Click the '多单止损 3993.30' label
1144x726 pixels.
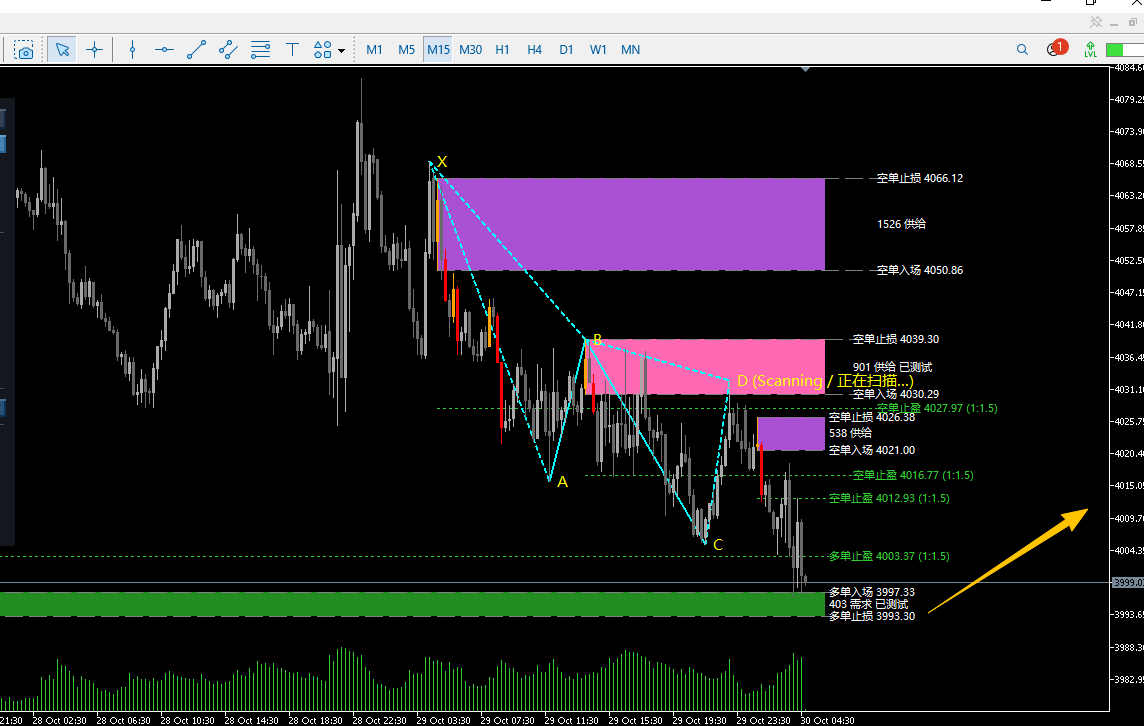(872, 616)
